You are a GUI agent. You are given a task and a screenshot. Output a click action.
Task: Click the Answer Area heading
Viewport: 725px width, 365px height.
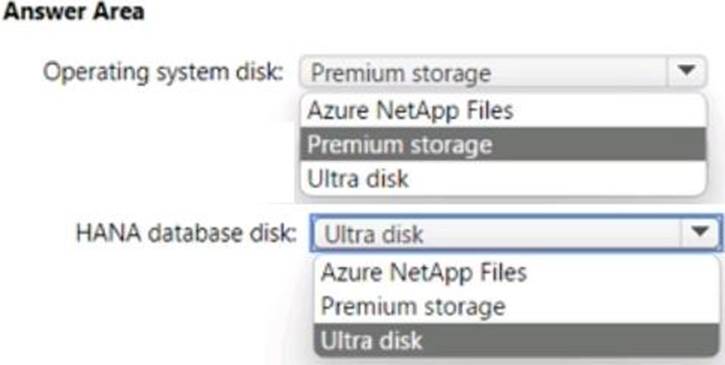[x=73, y=11]
